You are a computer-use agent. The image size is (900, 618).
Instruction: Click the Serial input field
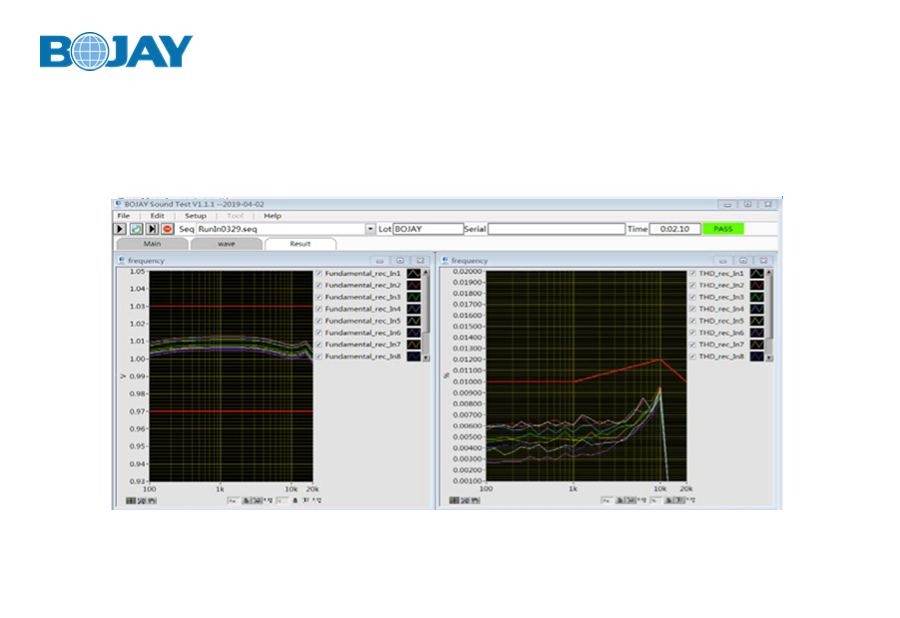[x=556, y=229]
